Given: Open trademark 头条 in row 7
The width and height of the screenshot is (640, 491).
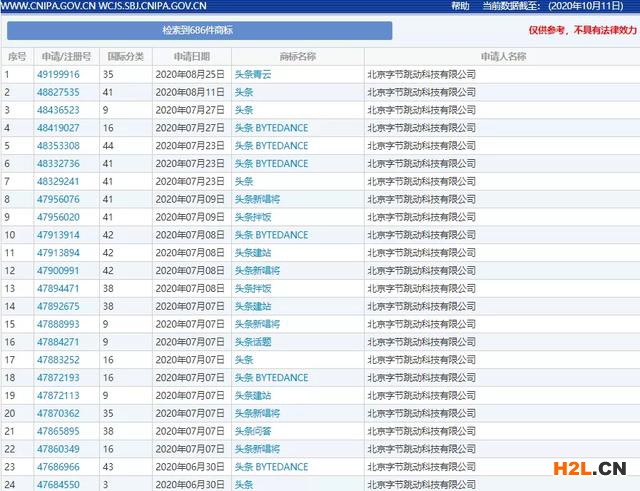Looking at the screenshot, I should coord(244,181).
